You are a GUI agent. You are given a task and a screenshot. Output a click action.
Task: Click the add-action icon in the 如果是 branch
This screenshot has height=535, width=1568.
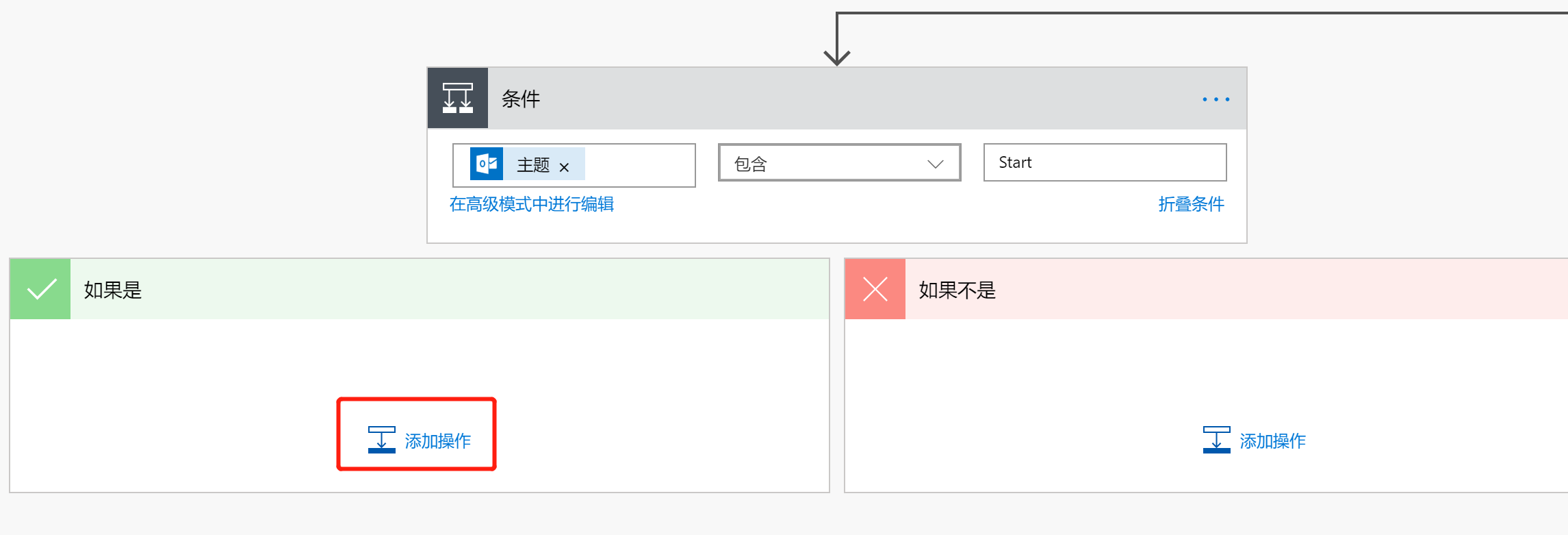[382, 440]
